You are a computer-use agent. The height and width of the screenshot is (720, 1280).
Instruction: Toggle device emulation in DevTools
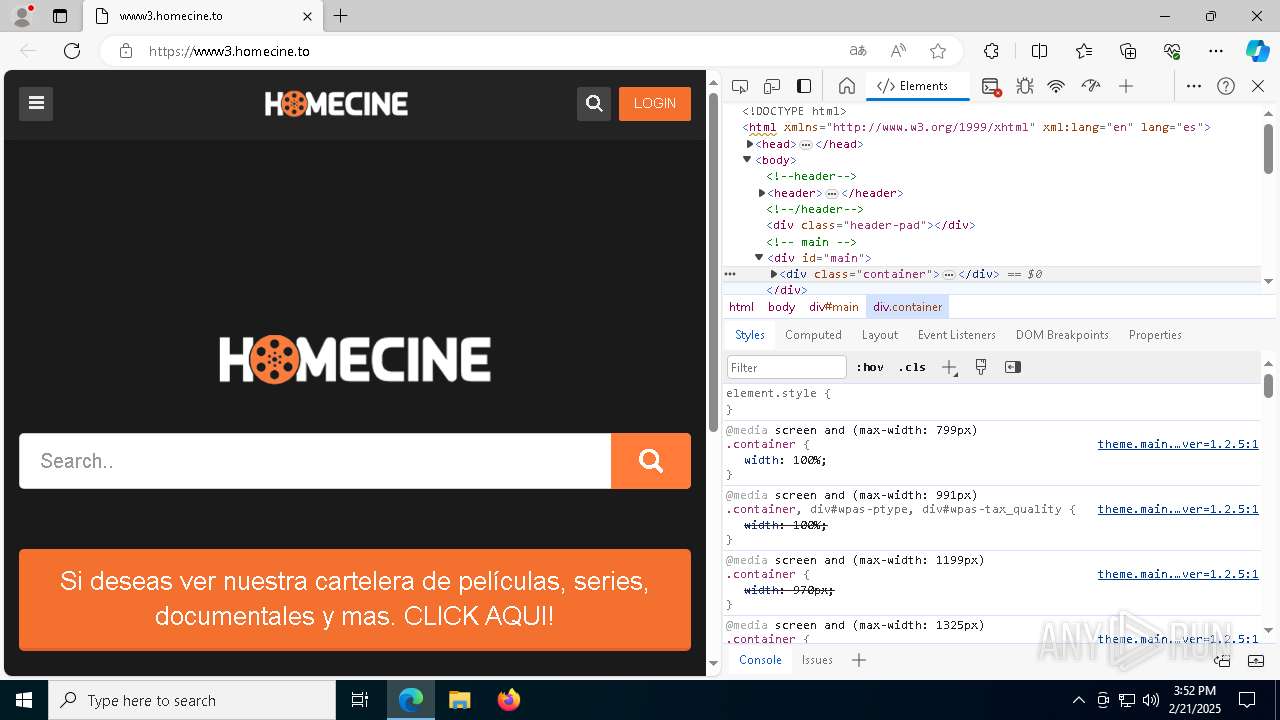772,86
